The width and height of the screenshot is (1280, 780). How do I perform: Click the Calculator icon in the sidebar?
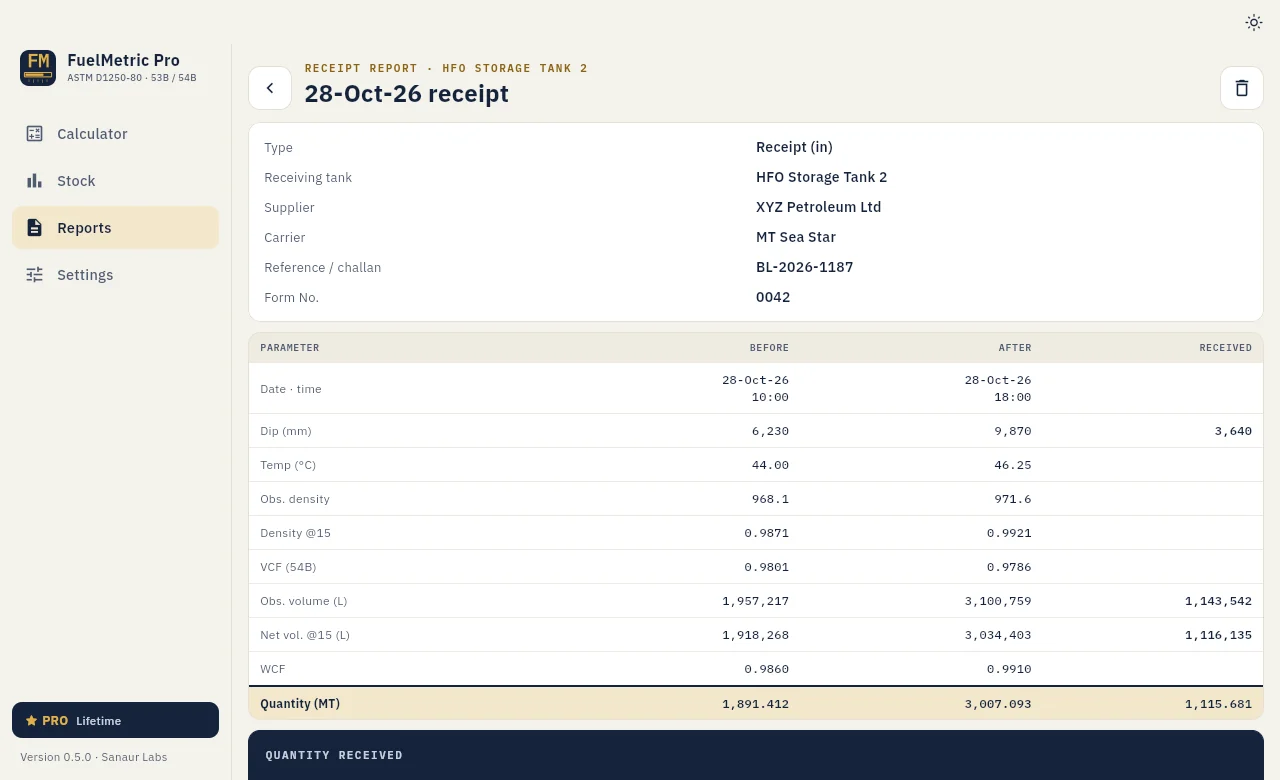point(35,134)
